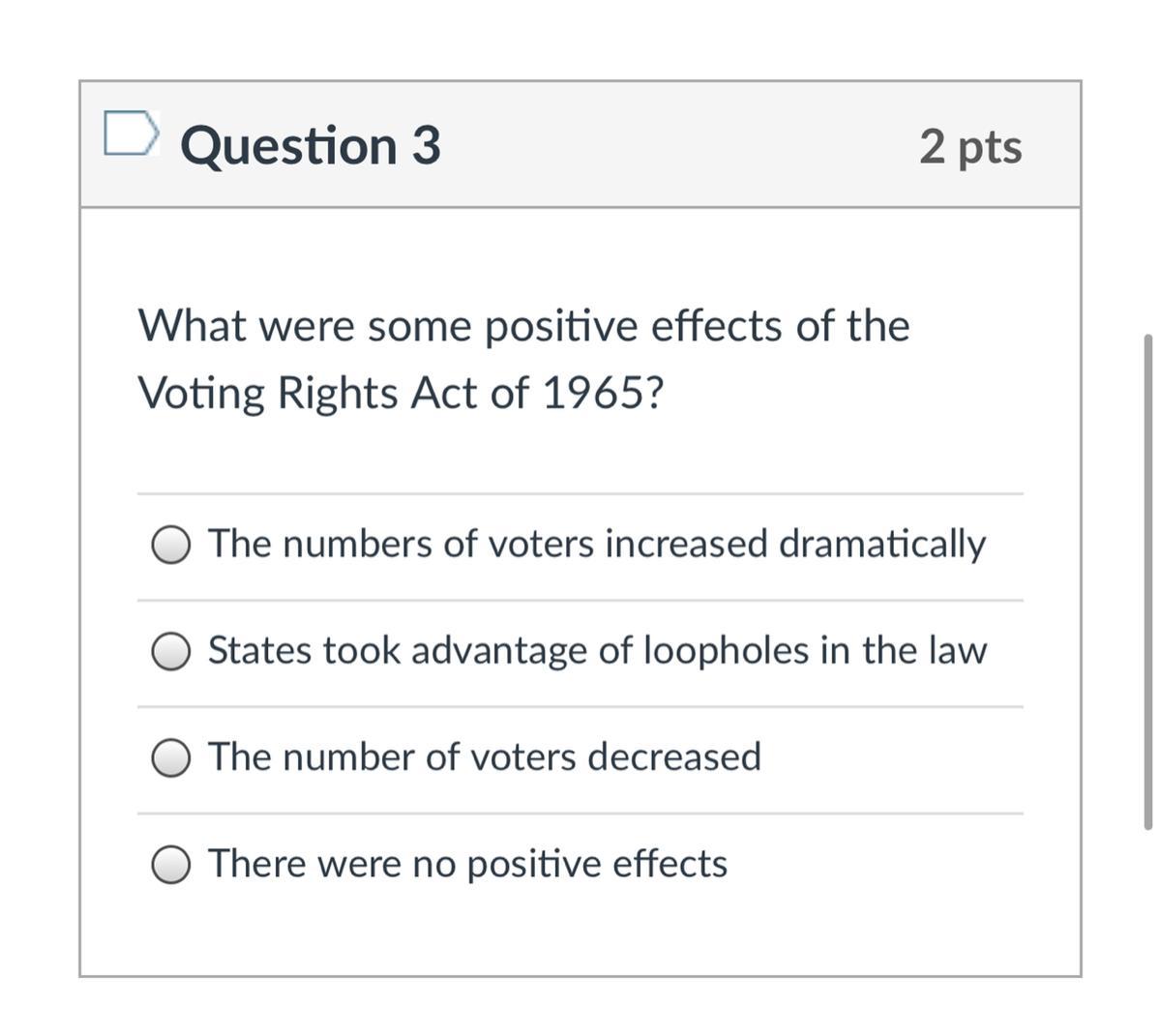Mark the radio button for 'There were no positive effects'
Screen dimensions: 1161x1036
[x=170, y=865]
